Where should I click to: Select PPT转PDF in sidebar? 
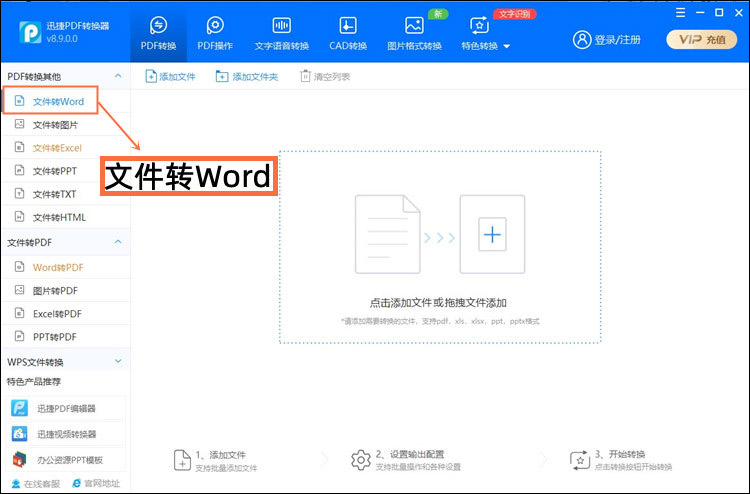66,337
